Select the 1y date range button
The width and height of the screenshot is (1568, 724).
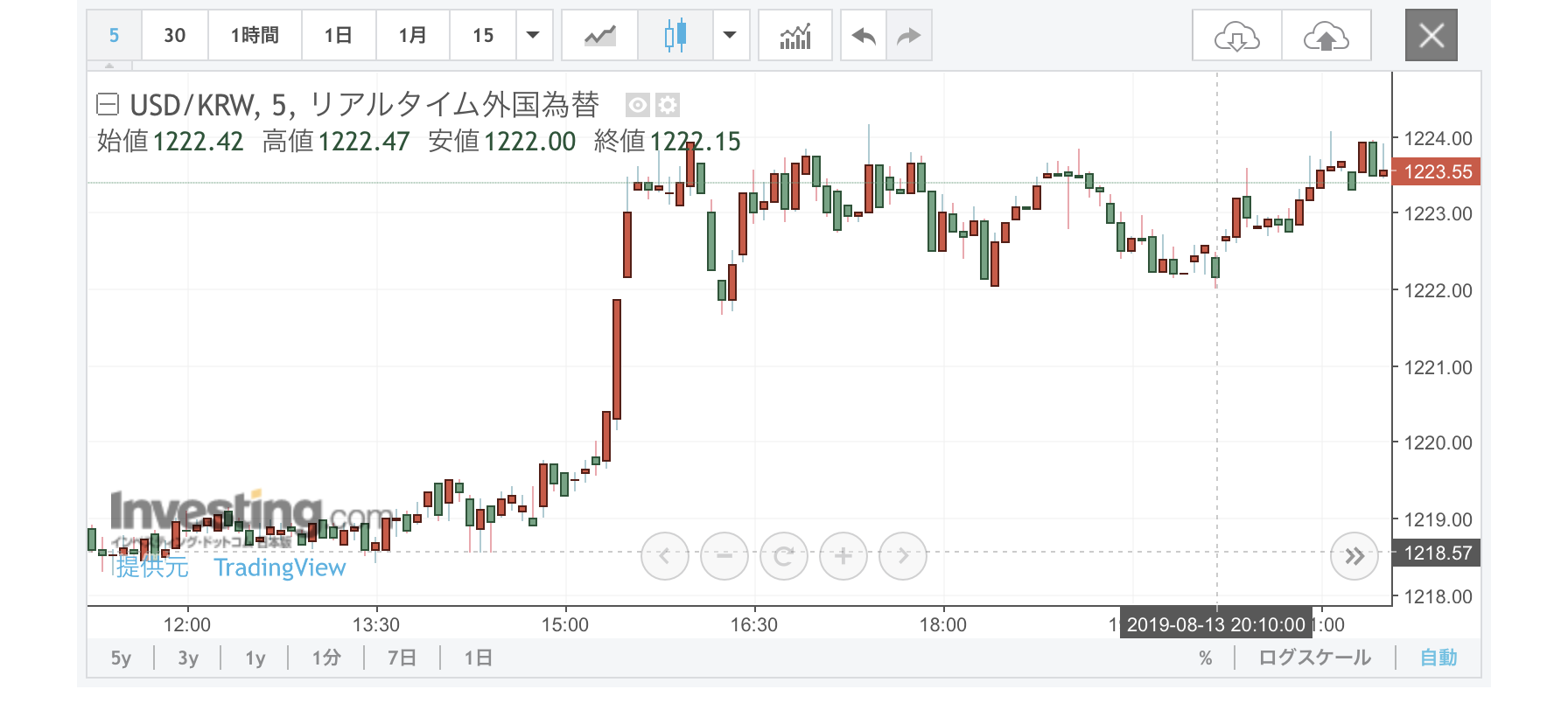(255, 658)
